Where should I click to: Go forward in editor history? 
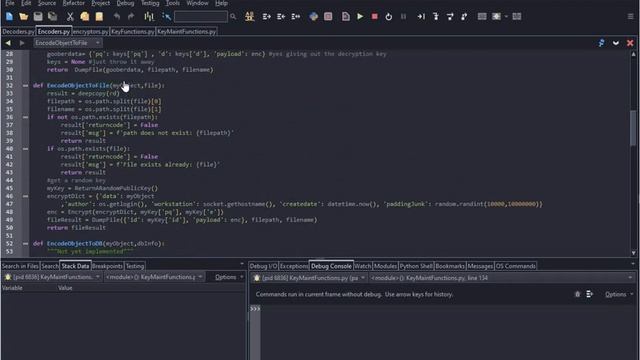pos(22,43)
